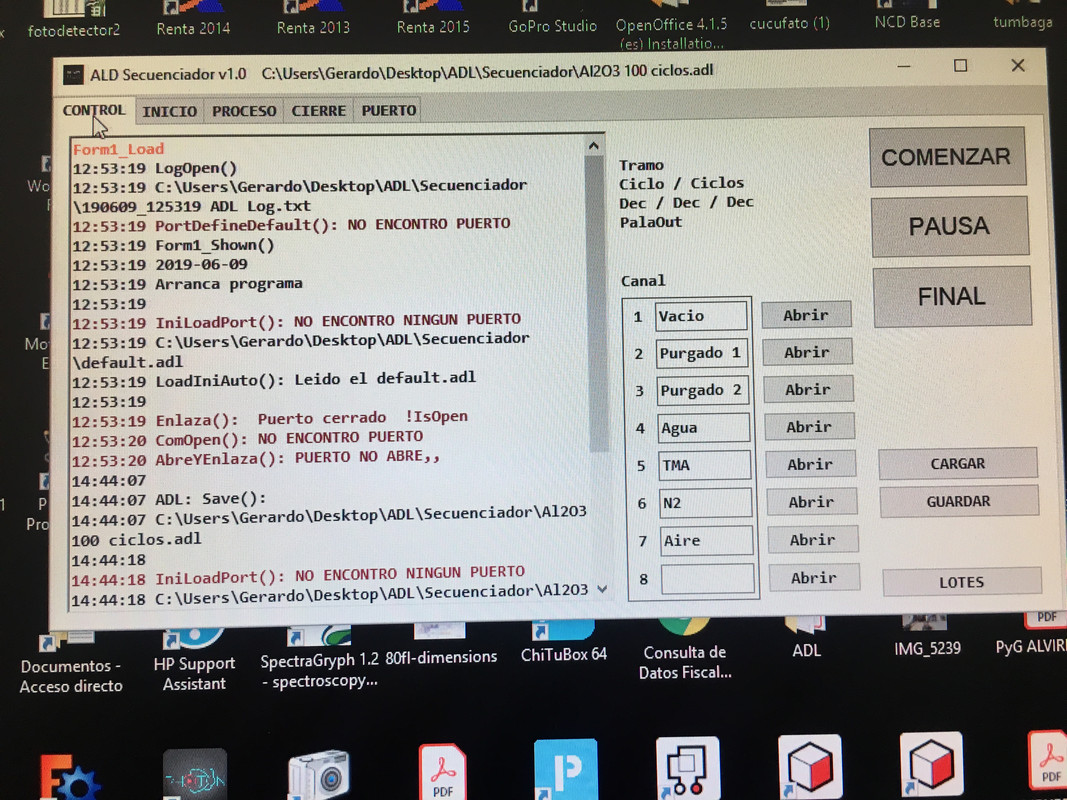Select the IMG_5239 desktop file
The image size is (1067, 800).
pyautogui.click(x=927, y=635)
